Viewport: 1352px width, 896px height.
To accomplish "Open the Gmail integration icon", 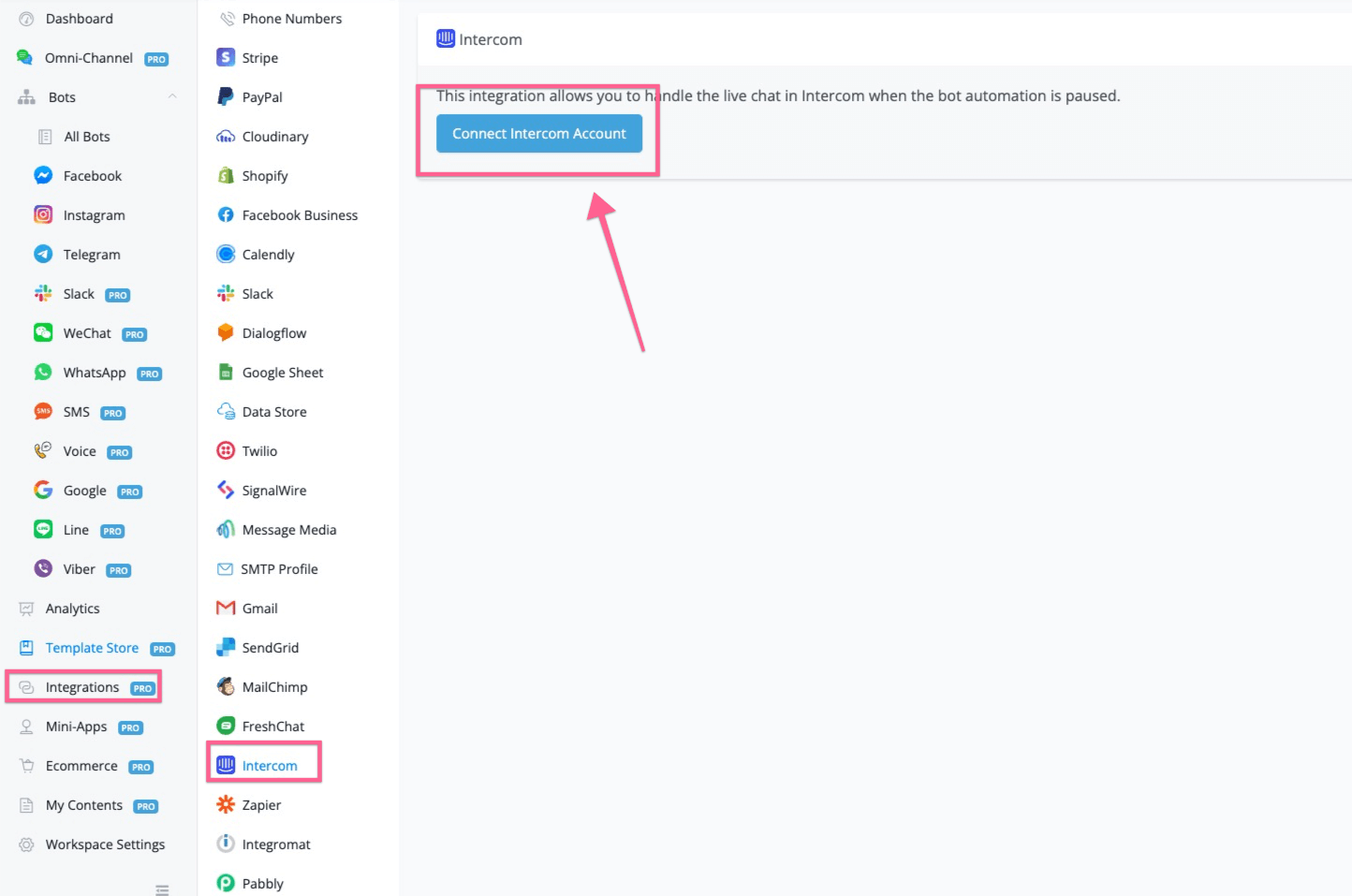I will tap(226, 608).
